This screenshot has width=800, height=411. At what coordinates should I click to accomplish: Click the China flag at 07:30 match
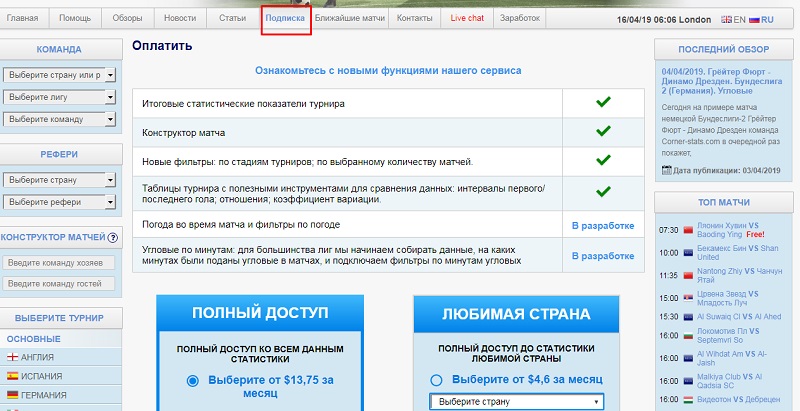click(x=687, y=230)
